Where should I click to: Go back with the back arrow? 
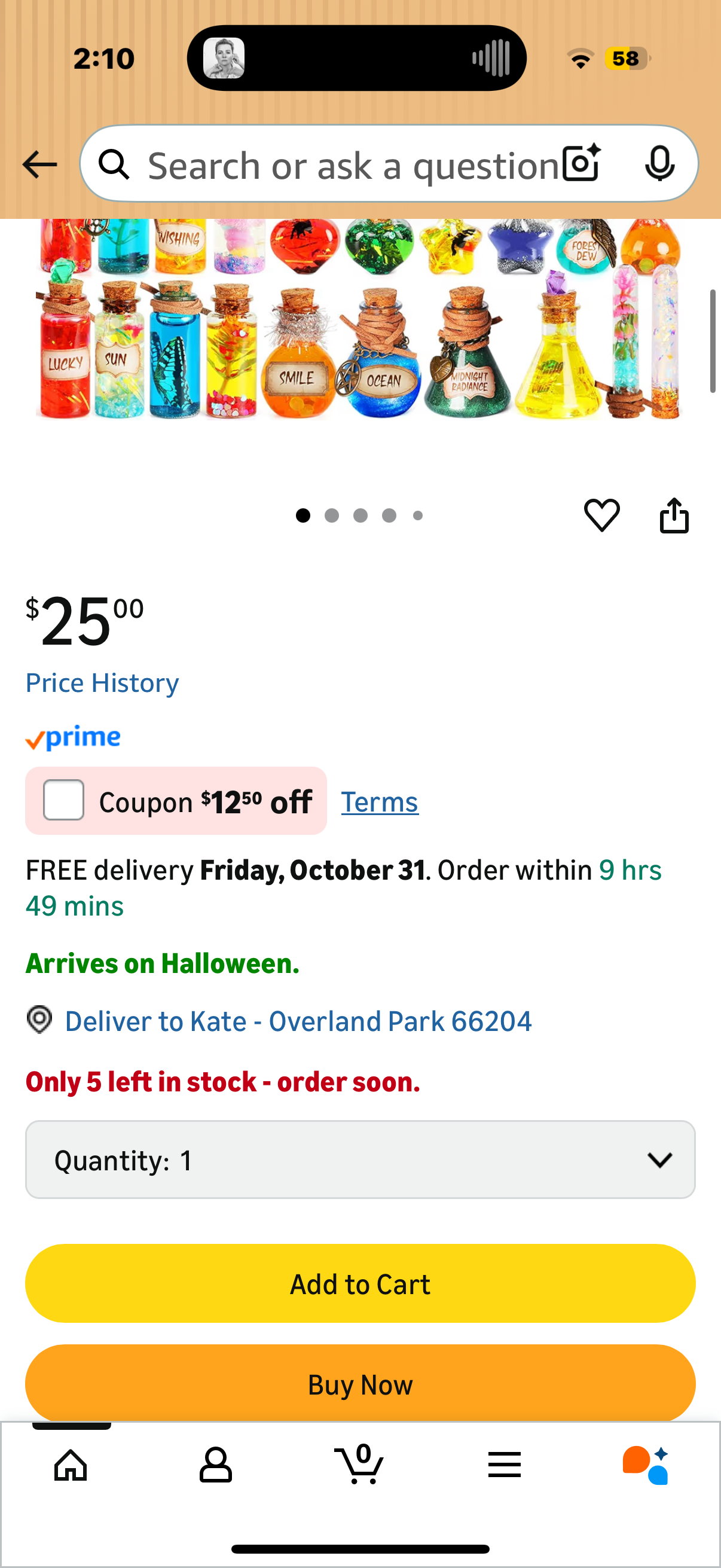coord(39,163)
